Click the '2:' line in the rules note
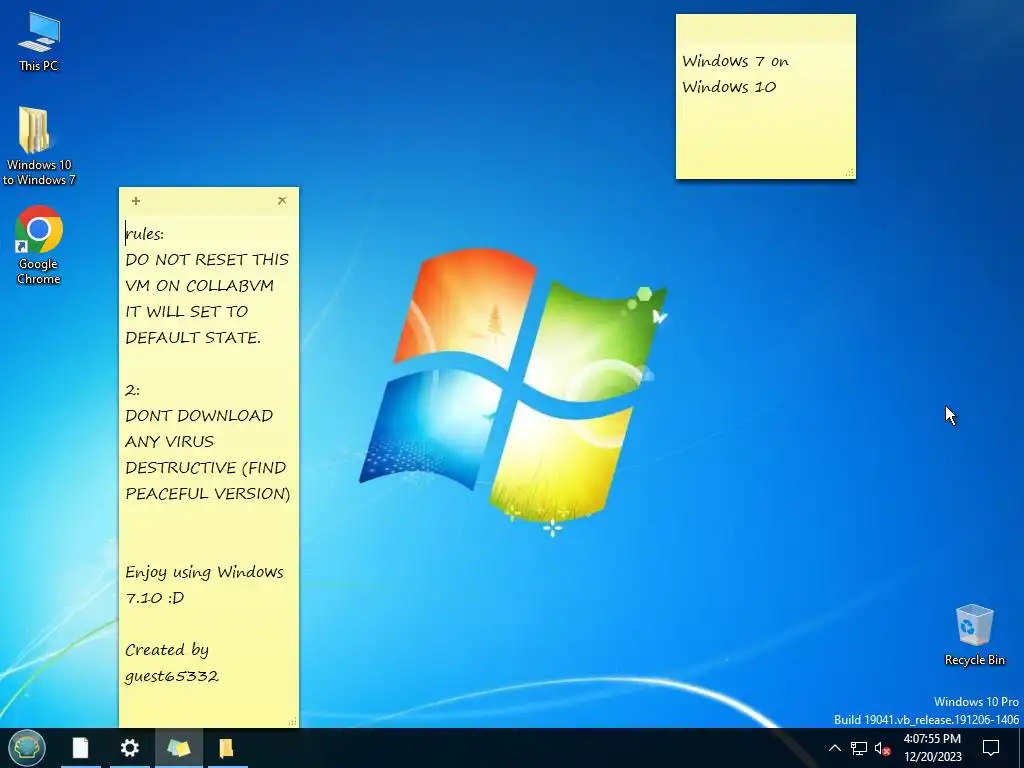 pyautogui.click(x=133, y=390)
